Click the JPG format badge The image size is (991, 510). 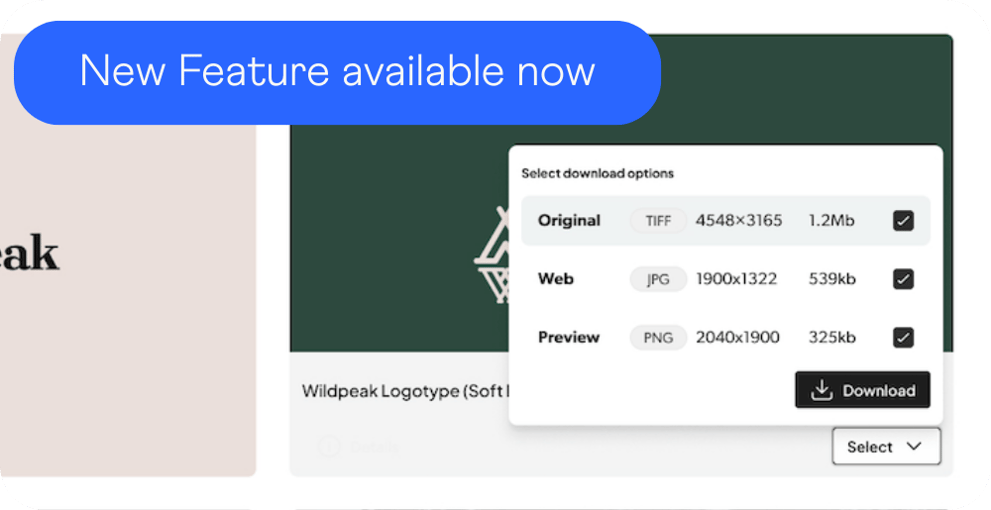pos(658,279)
